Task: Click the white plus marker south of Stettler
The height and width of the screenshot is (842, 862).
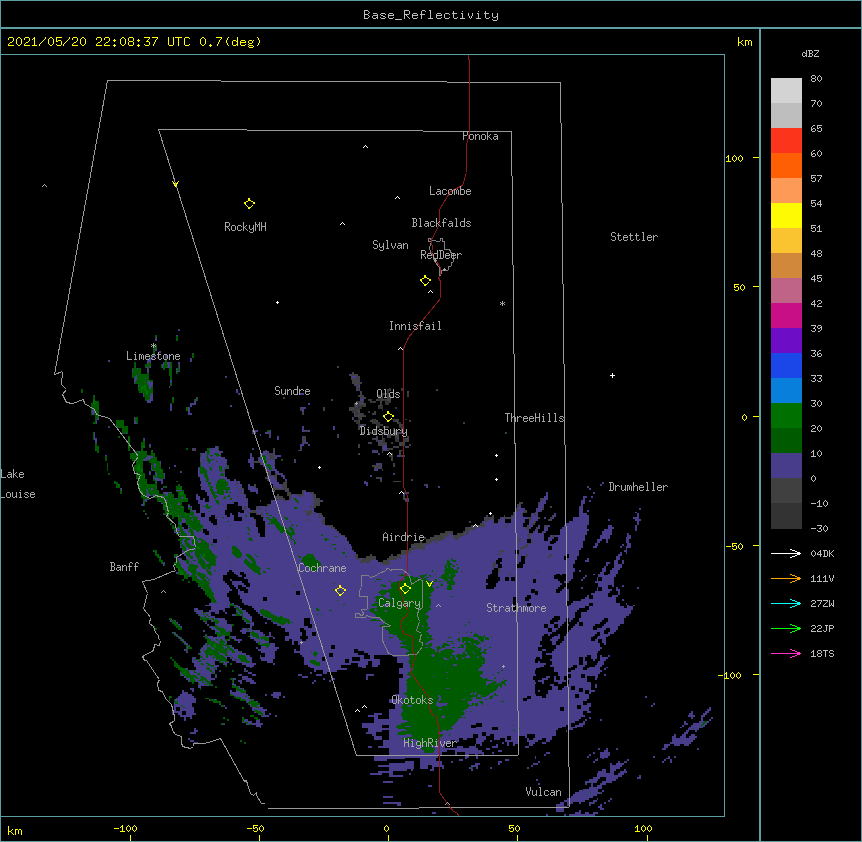Action: pyautogui.click(x=612, y=375)
